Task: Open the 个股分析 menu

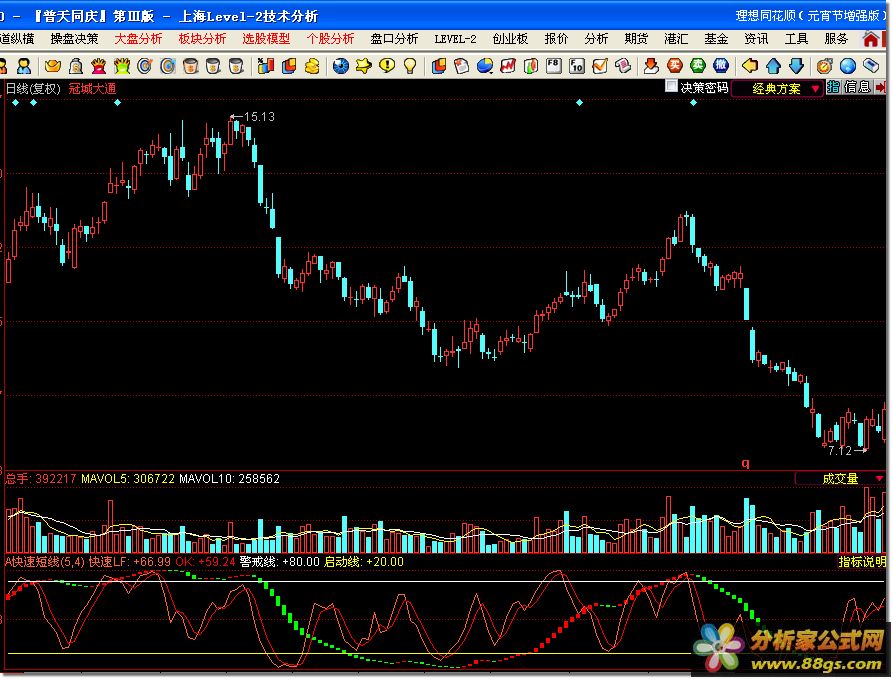Action: click(x=330, y=39)
